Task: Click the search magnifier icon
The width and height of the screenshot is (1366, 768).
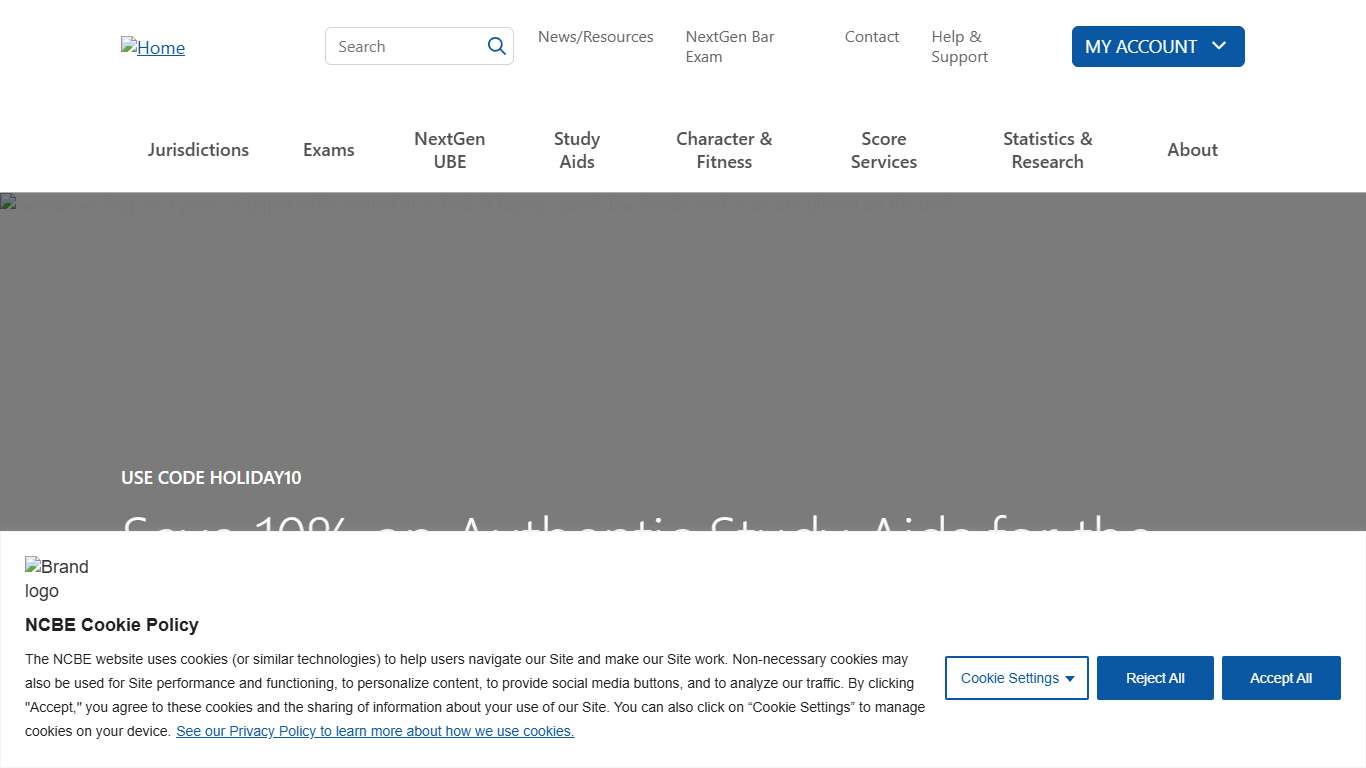Action: (x=497, y=46)
